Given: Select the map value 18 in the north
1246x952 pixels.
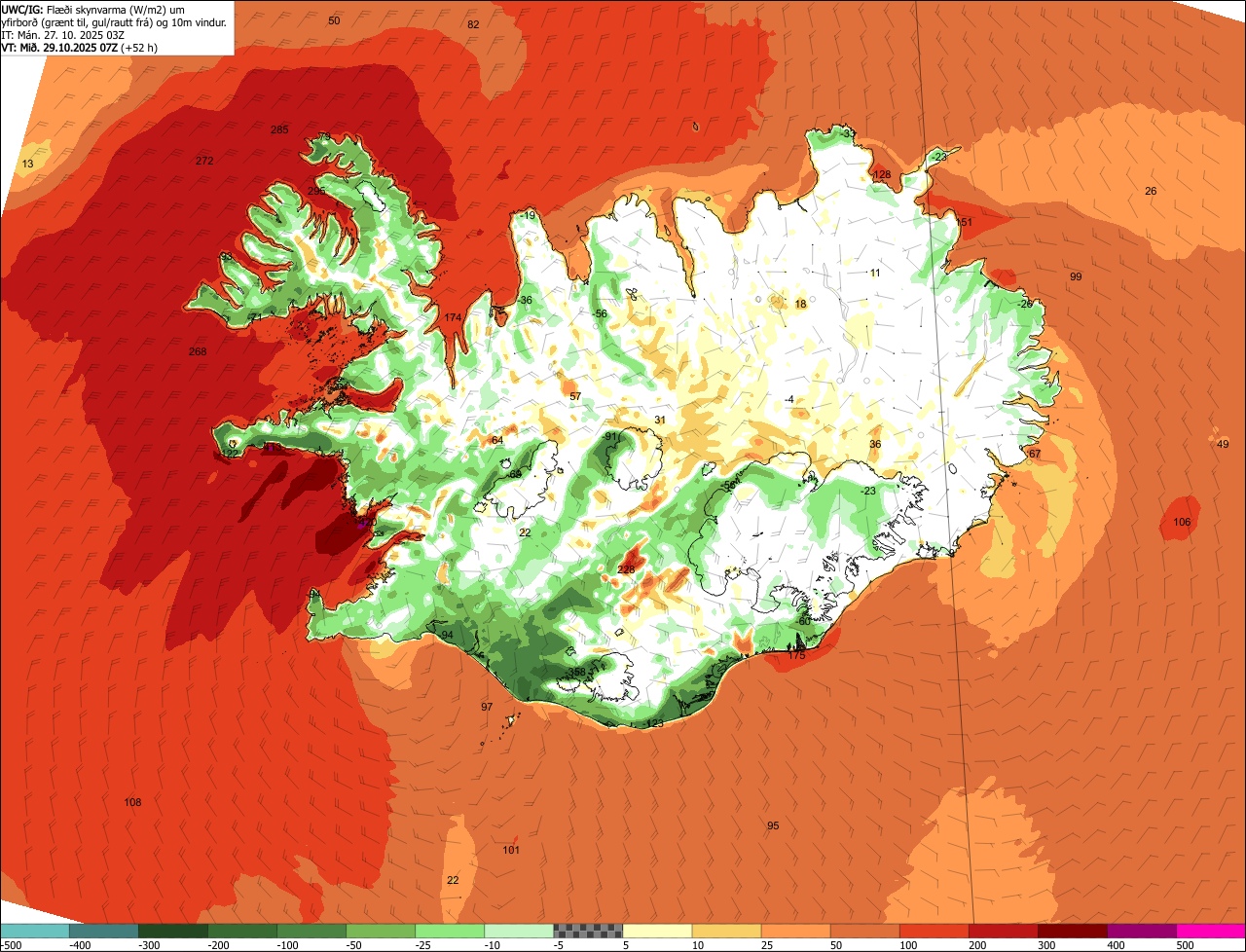Looking at the screenshot, I should 801,304.
